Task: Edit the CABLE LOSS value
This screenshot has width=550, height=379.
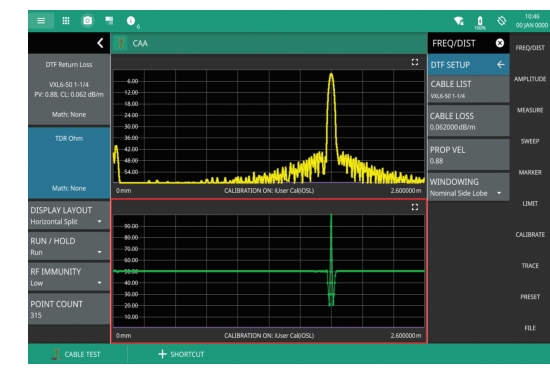Action: pos(469,121)
